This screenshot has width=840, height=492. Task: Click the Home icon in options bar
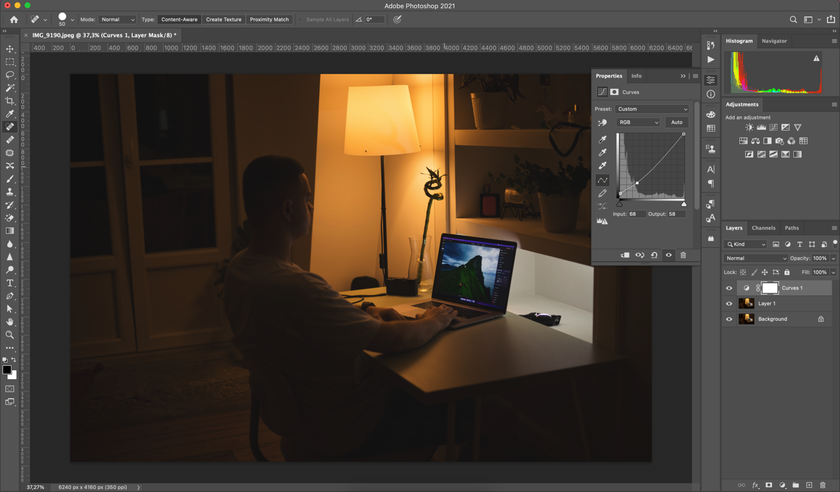[14, 19]
